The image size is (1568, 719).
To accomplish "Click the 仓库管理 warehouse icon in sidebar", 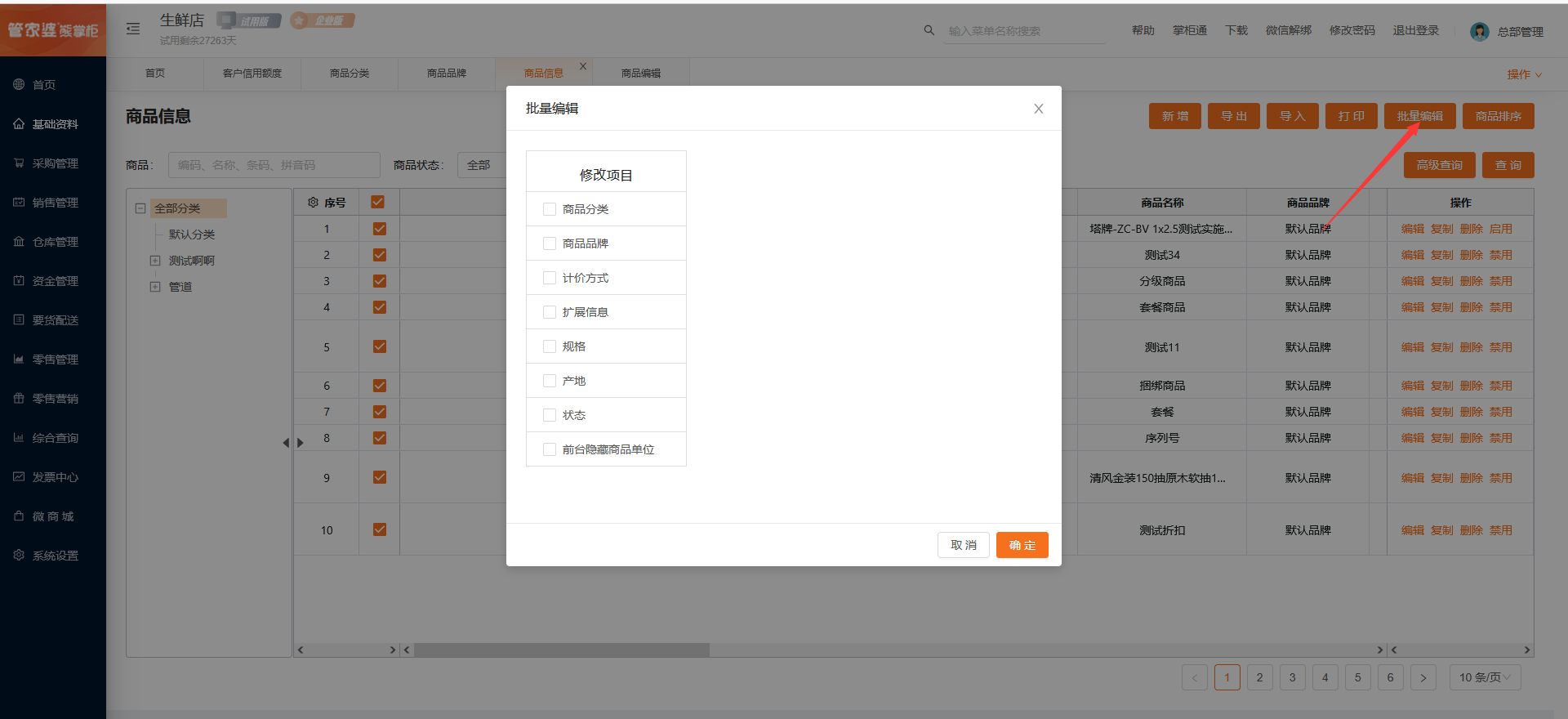I will pos(19,241).
